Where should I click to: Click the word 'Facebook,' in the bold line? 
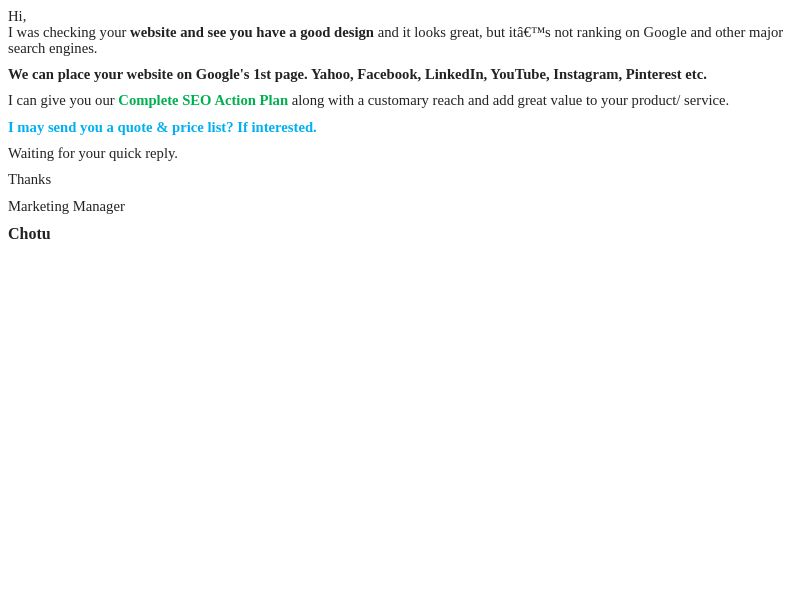tap(389, 74)
